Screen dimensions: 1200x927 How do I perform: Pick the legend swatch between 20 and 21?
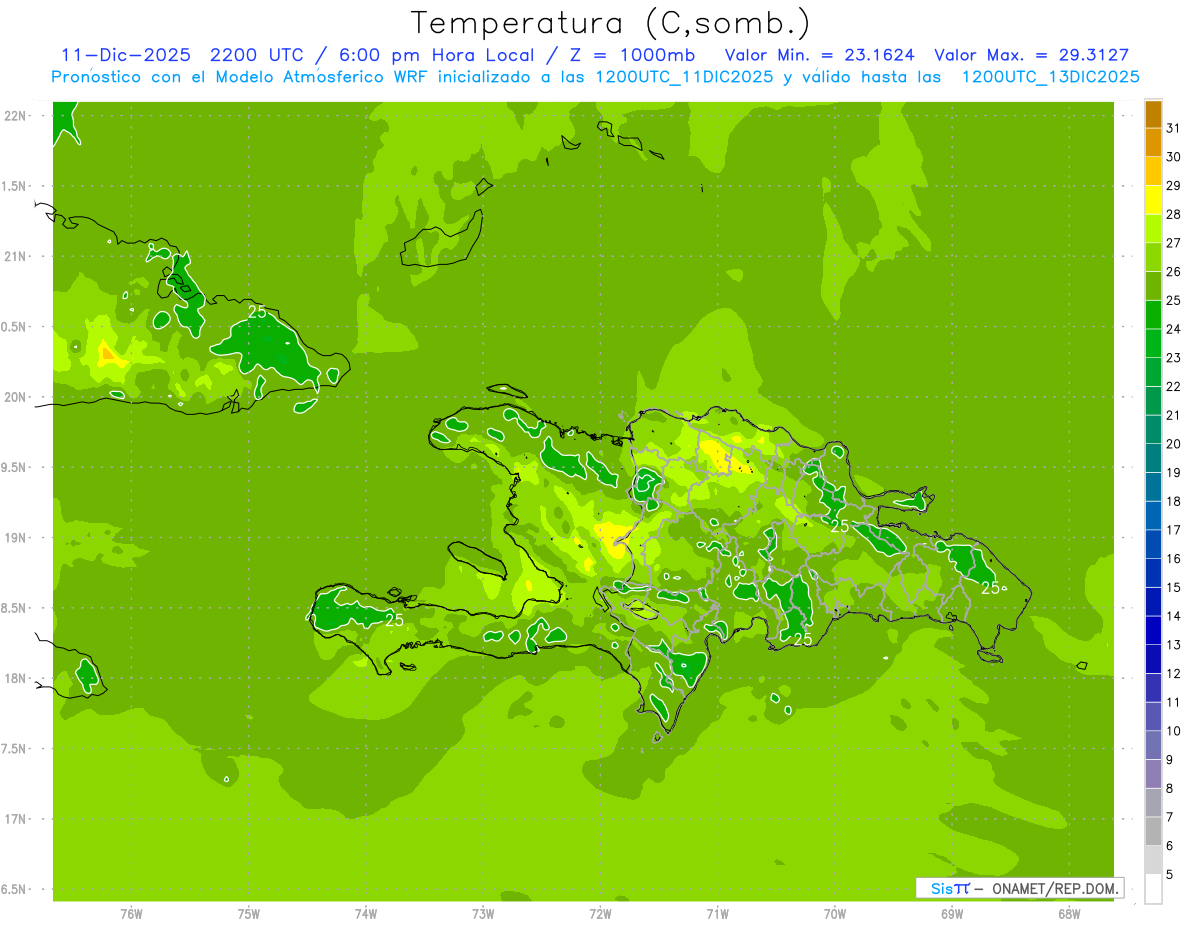click(x=1153, y=430)
